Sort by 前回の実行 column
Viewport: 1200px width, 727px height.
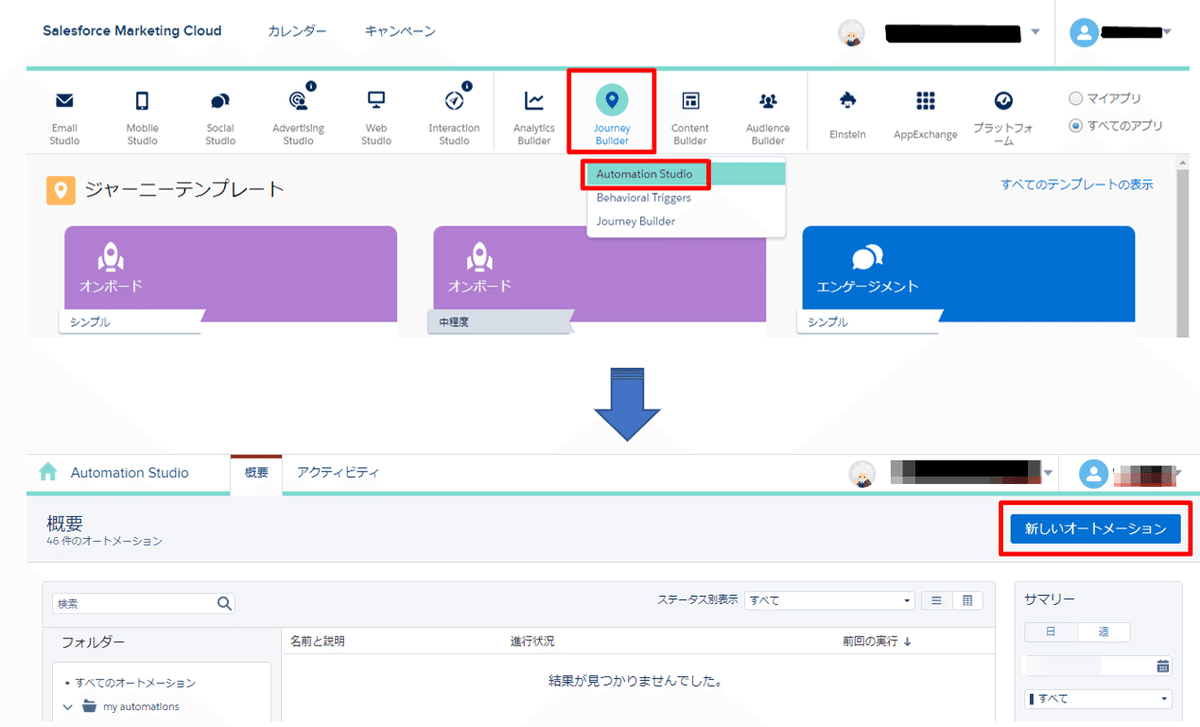(x=878, y=641)
